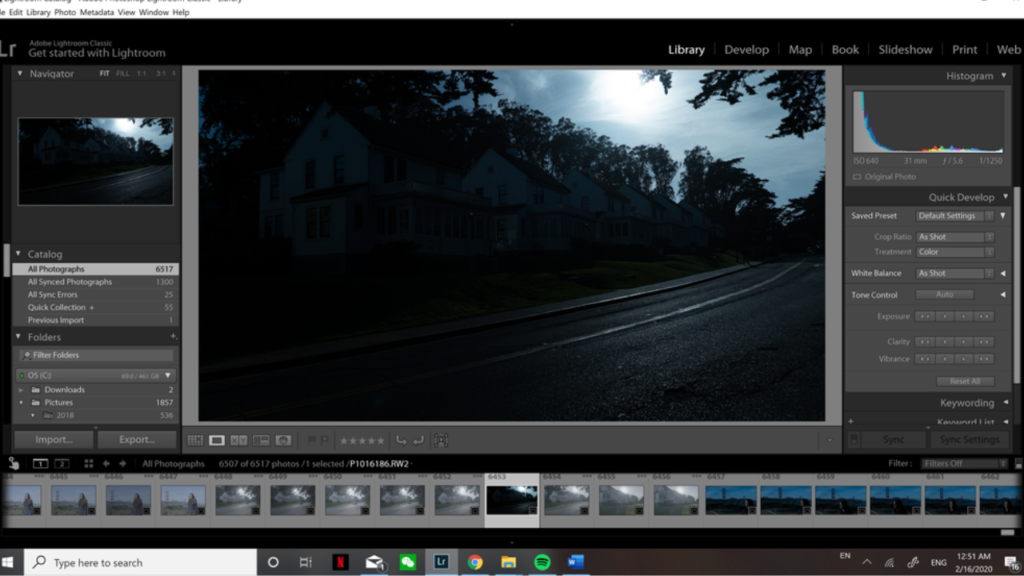Open Survey view icon in toolbar
This screenshot has height=576, width=1024.
261,440
